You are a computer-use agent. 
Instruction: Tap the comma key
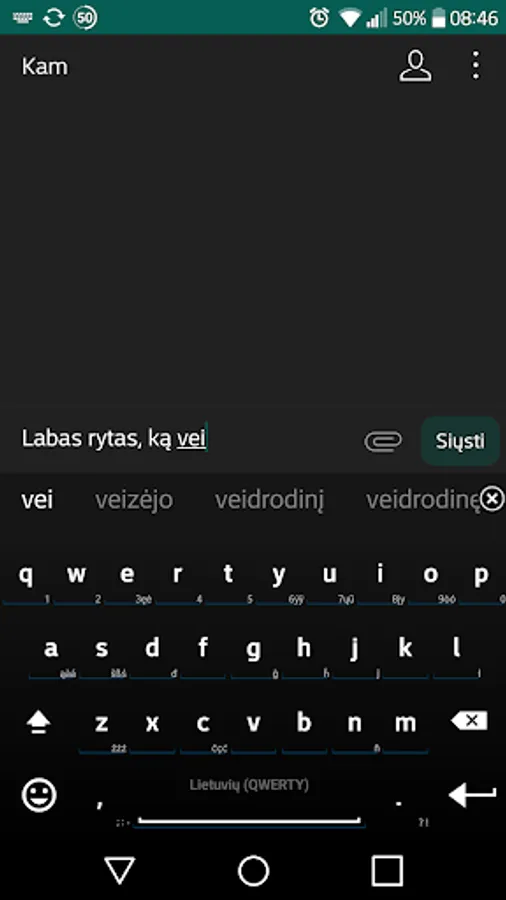100,801
